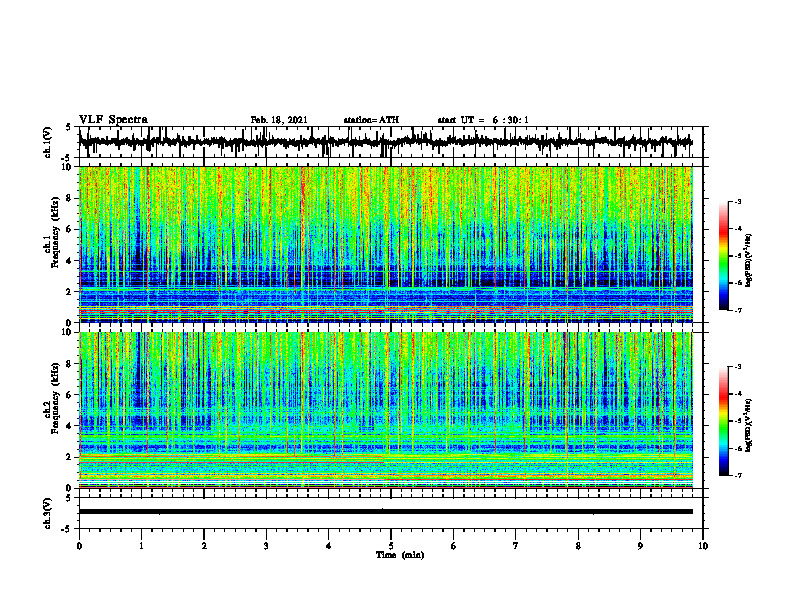This screenshot has height=612, width=792.
Task: Click the ch.1(V) axis "-5" tick label
Action: coord(67,158)
